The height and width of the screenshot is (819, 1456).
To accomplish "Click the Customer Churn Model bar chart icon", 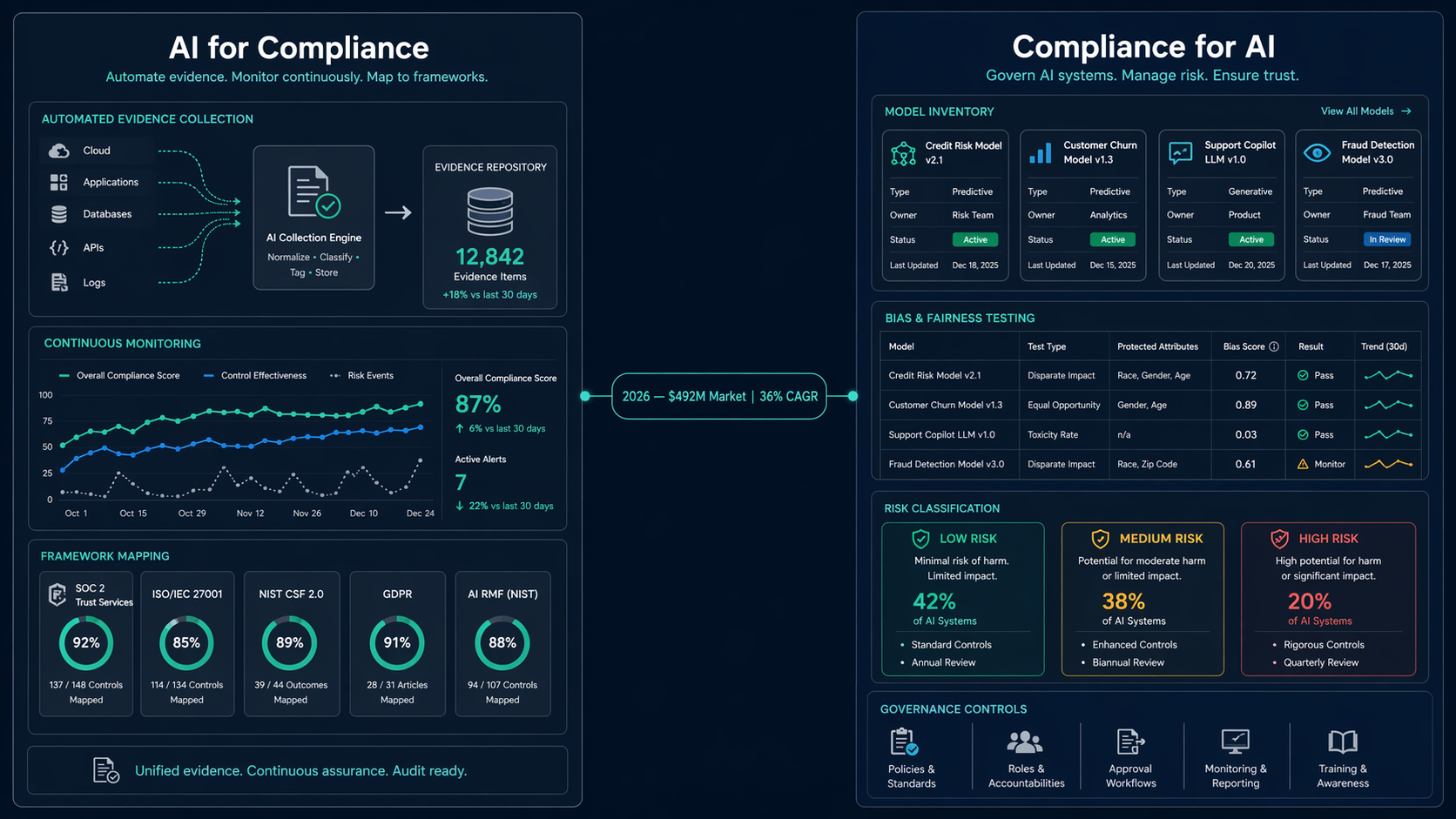I will tap(1041, 153).
